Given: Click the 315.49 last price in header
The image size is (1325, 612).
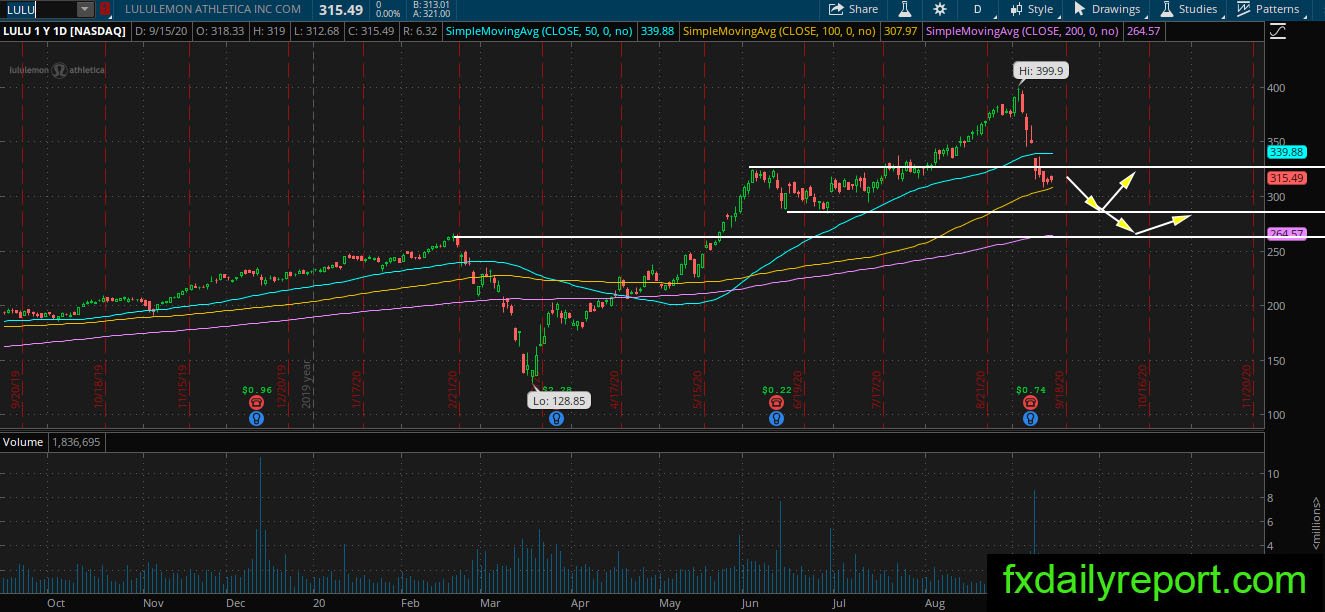Looking at the screenshot, I should [342, 9].
